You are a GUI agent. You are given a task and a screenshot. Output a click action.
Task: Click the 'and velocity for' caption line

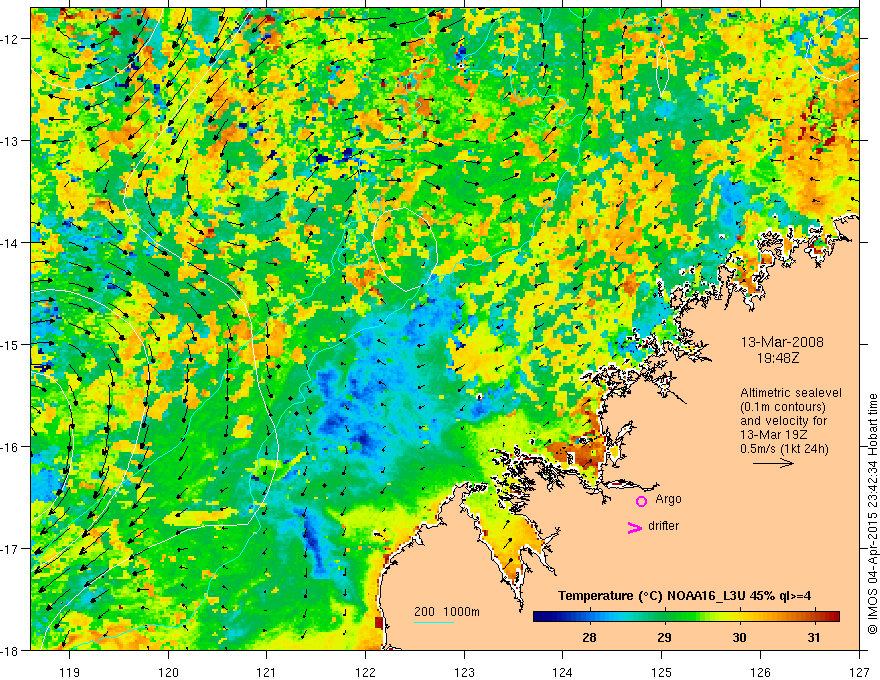coord(783,421)
